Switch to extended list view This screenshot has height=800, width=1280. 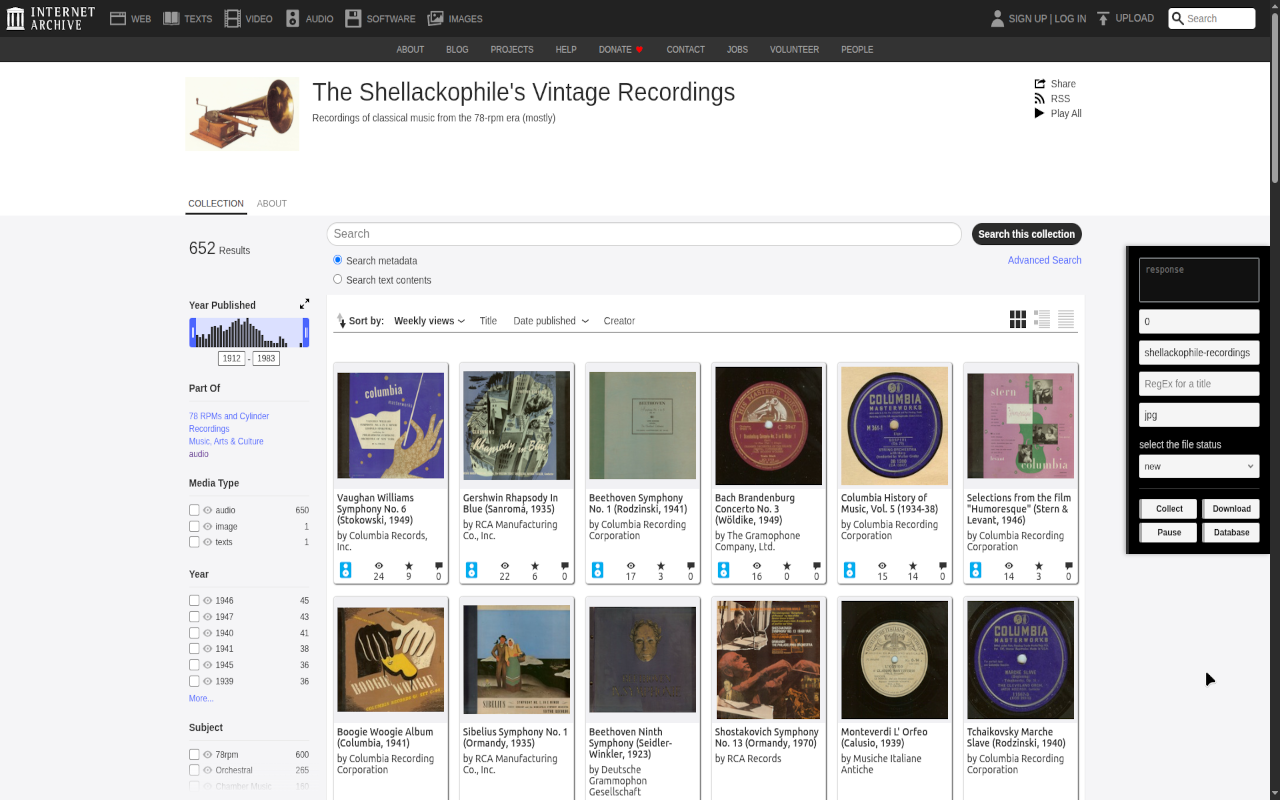click(1042, 319)
